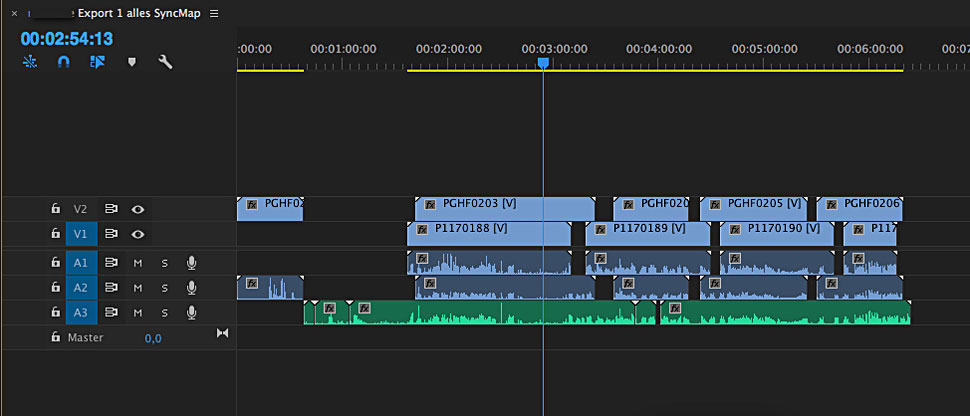This screenshot has width=970, height=416.
Task: Click the Master volume value 0,0
Action: 153,338
